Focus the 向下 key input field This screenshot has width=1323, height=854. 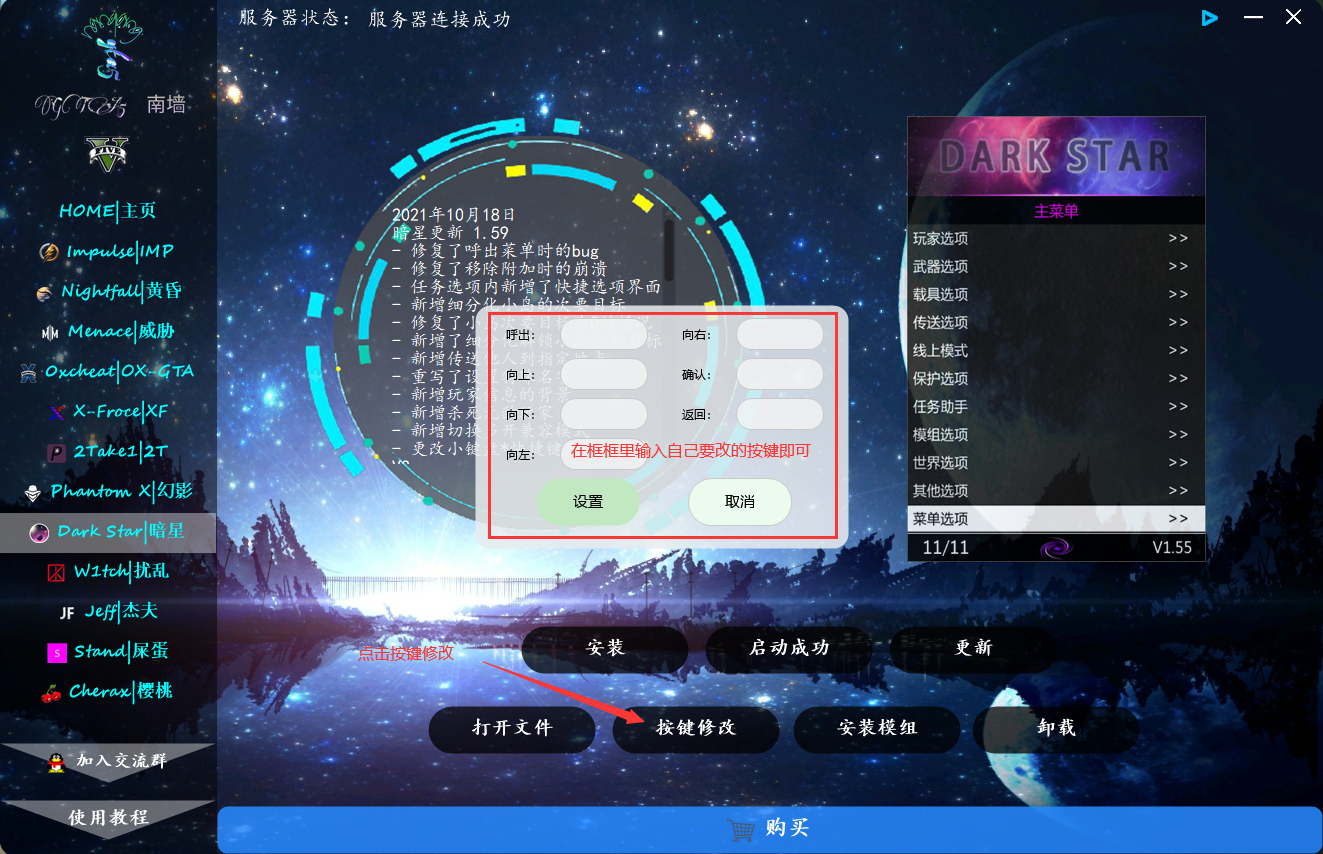coord(604,414)
